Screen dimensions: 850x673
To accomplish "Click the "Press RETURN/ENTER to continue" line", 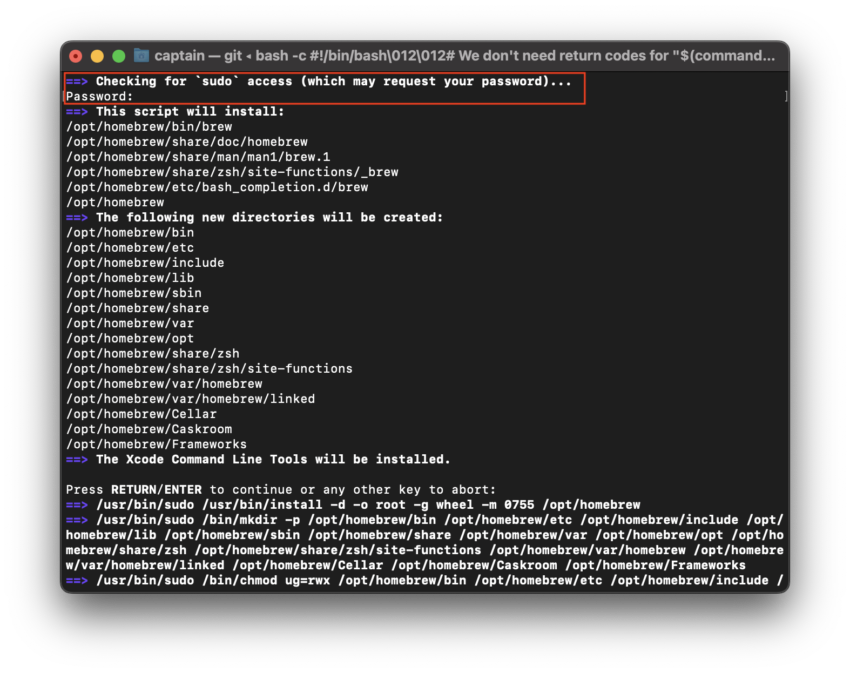I will pyautogui.click(x=280, y=490).
